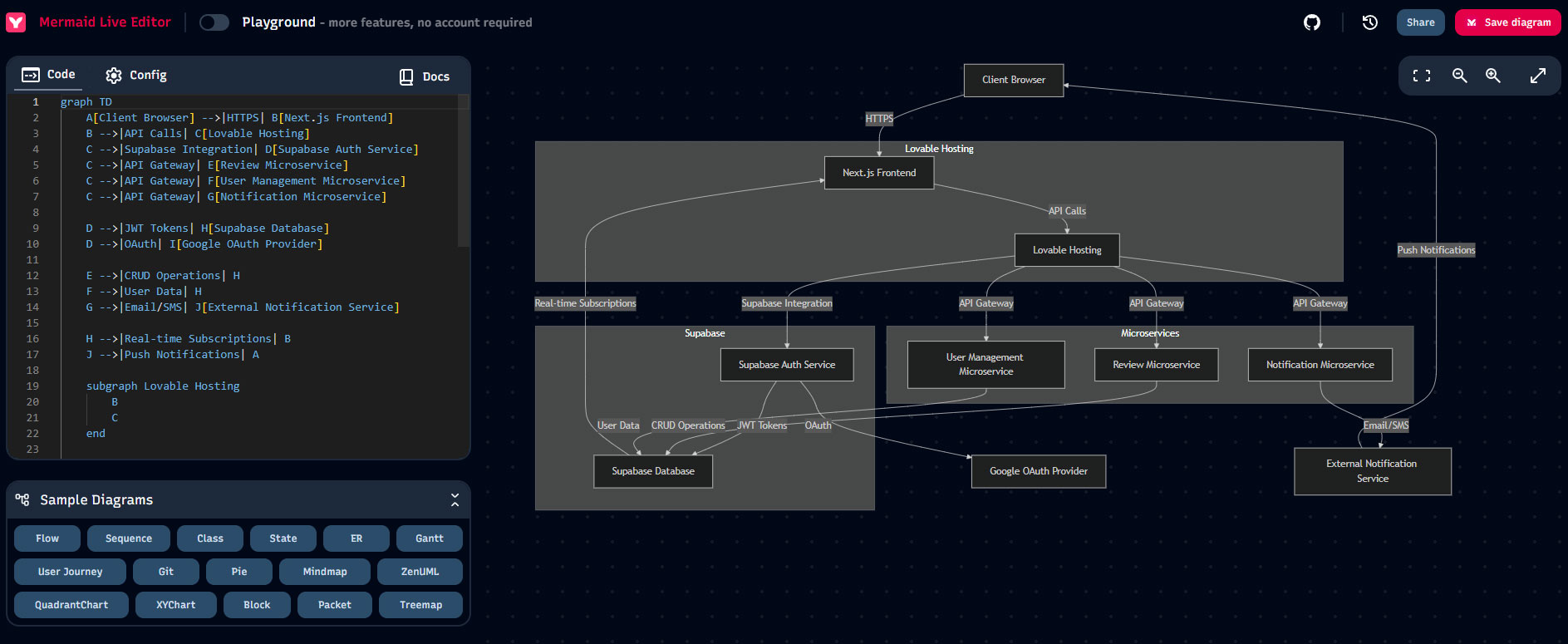
Task: Place cursor on 'graph TD' code line
Action: (x=86, y=102)
